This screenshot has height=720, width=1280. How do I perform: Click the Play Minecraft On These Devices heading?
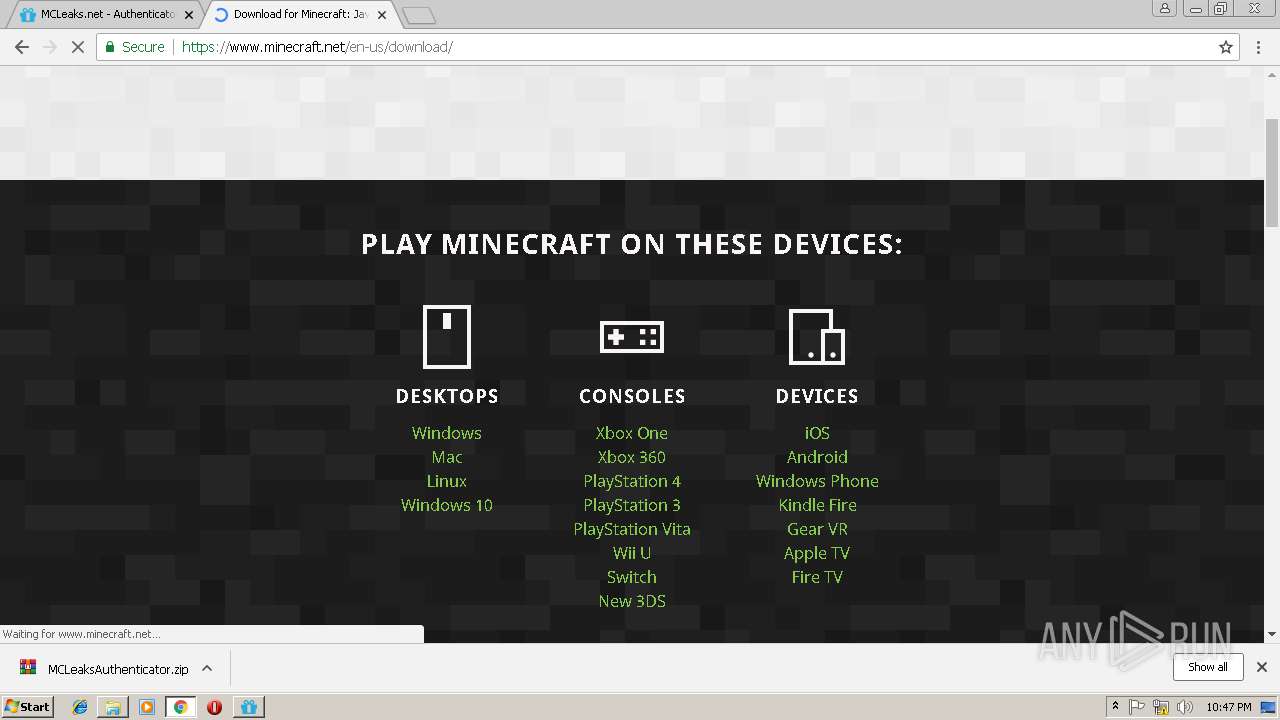[x=632, y=244]
